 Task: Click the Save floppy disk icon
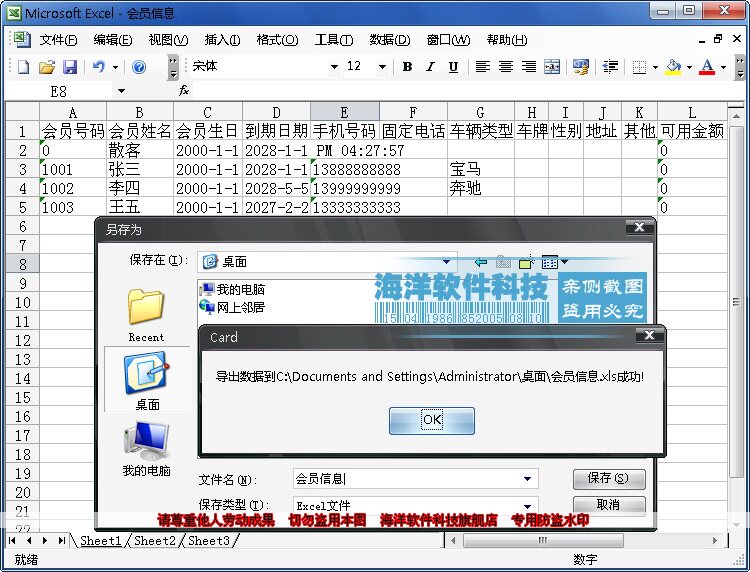(70, 67)
